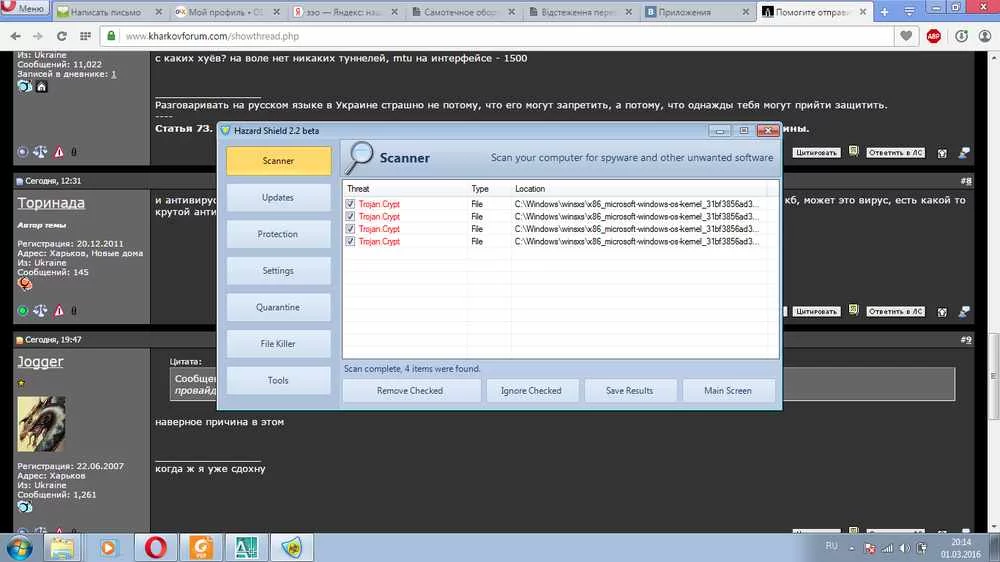Open the File Killer tool

click(x=278, y=344)
